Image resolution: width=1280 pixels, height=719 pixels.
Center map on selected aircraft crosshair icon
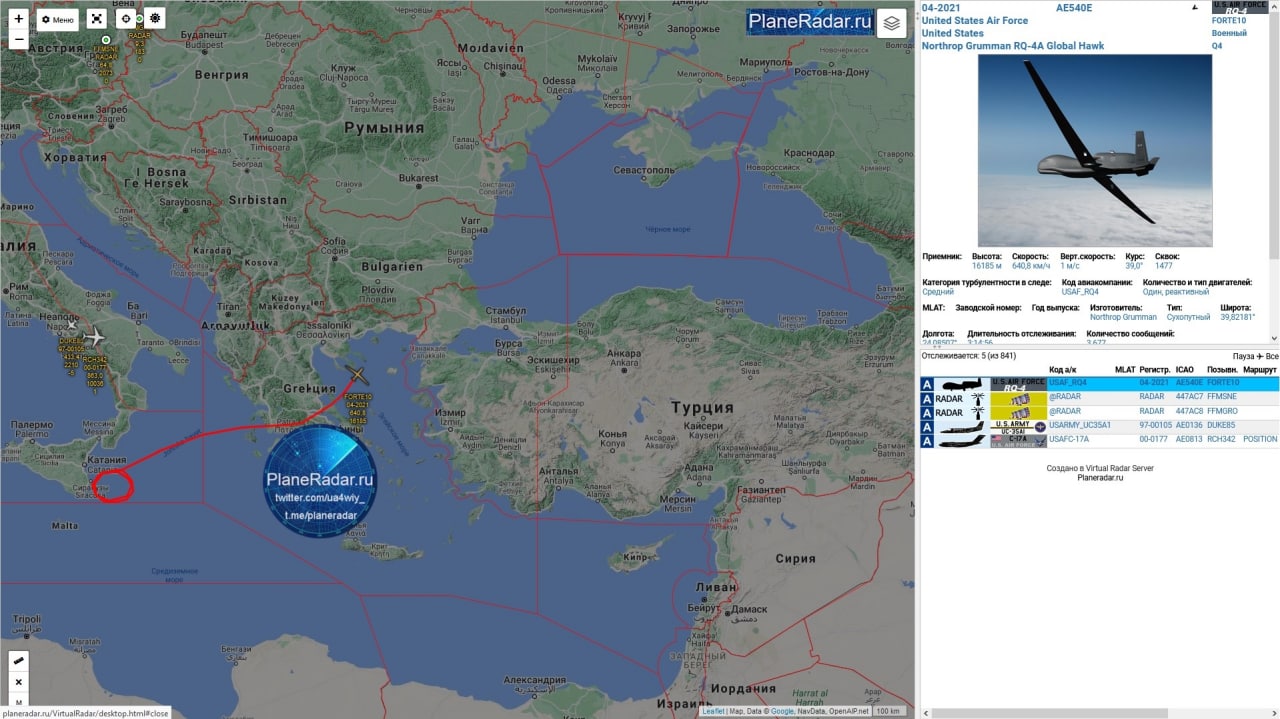coord(126,19)
